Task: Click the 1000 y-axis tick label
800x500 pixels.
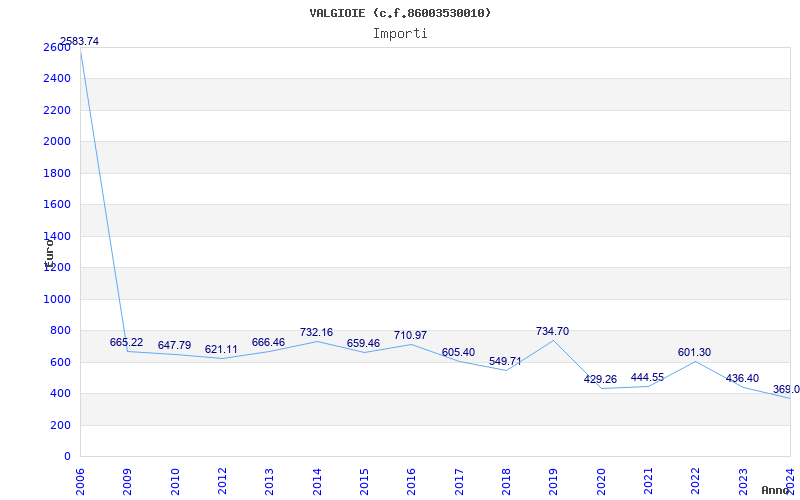Action: pos(57,299)
